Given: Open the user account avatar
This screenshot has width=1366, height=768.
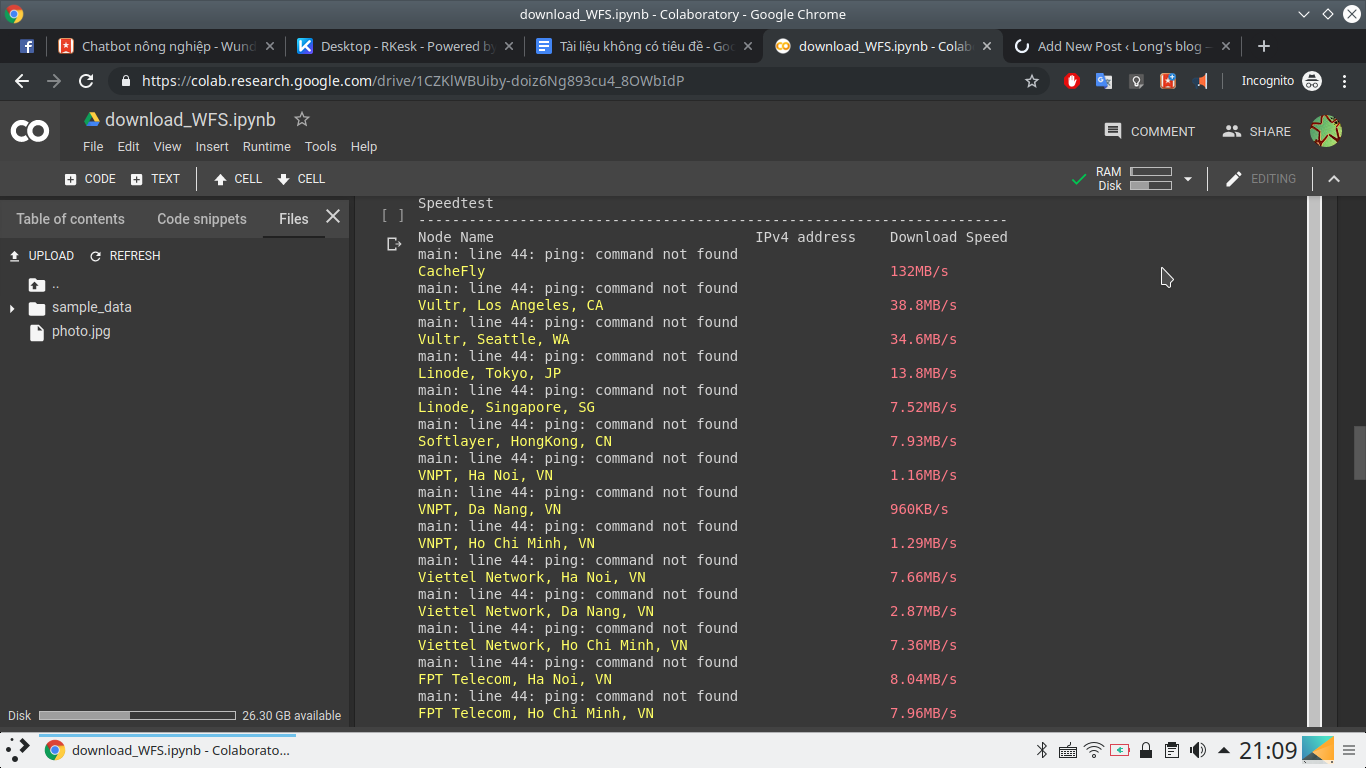Looking at the screenshot, I should (x=1326, y=131).
